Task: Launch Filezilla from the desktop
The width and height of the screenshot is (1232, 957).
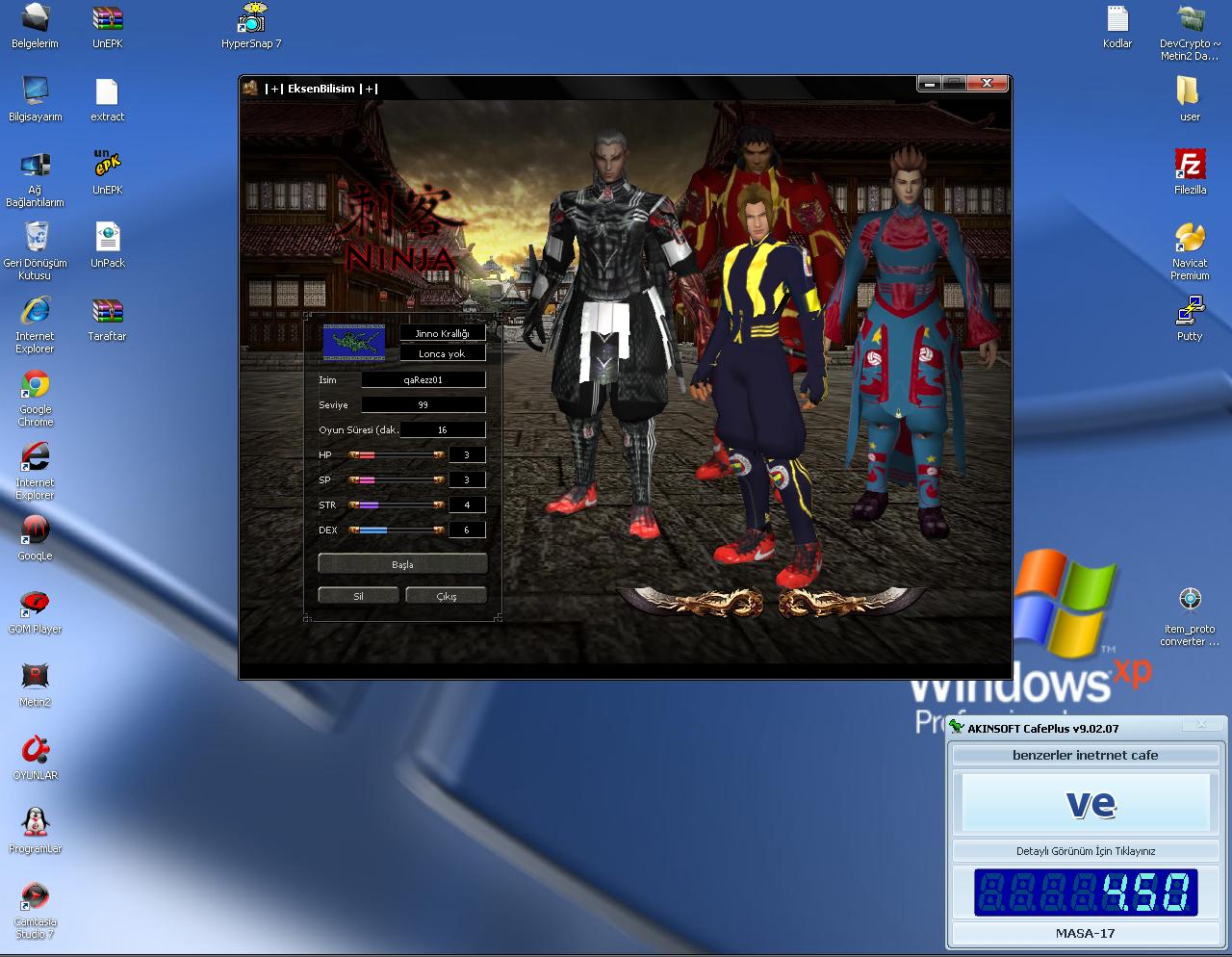Action: (x=1190, y=172)
